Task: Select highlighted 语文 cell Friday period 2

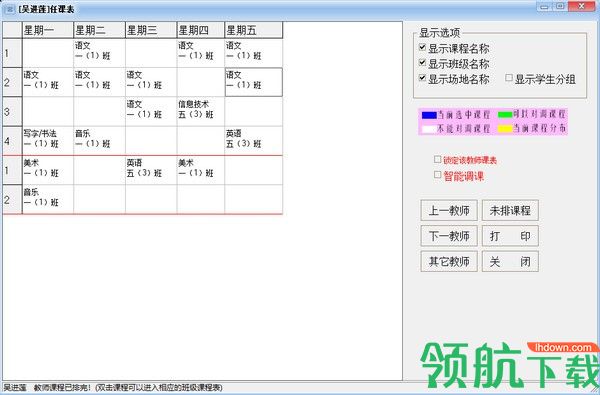Action: [254, 82]
